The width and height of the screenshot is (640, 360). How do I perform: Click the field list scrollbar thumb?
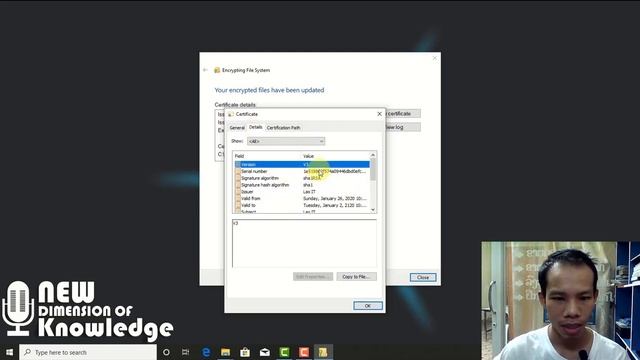coord(373,169)
